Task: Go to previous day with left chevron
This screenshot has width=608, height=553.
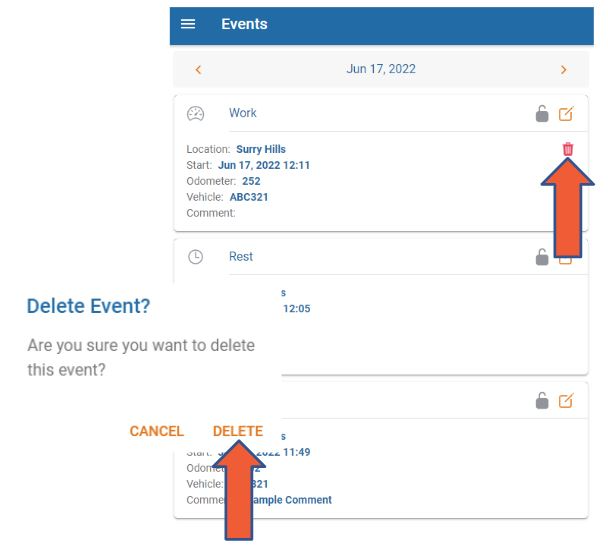Action: pyautogui.click(x=198, y=70)
